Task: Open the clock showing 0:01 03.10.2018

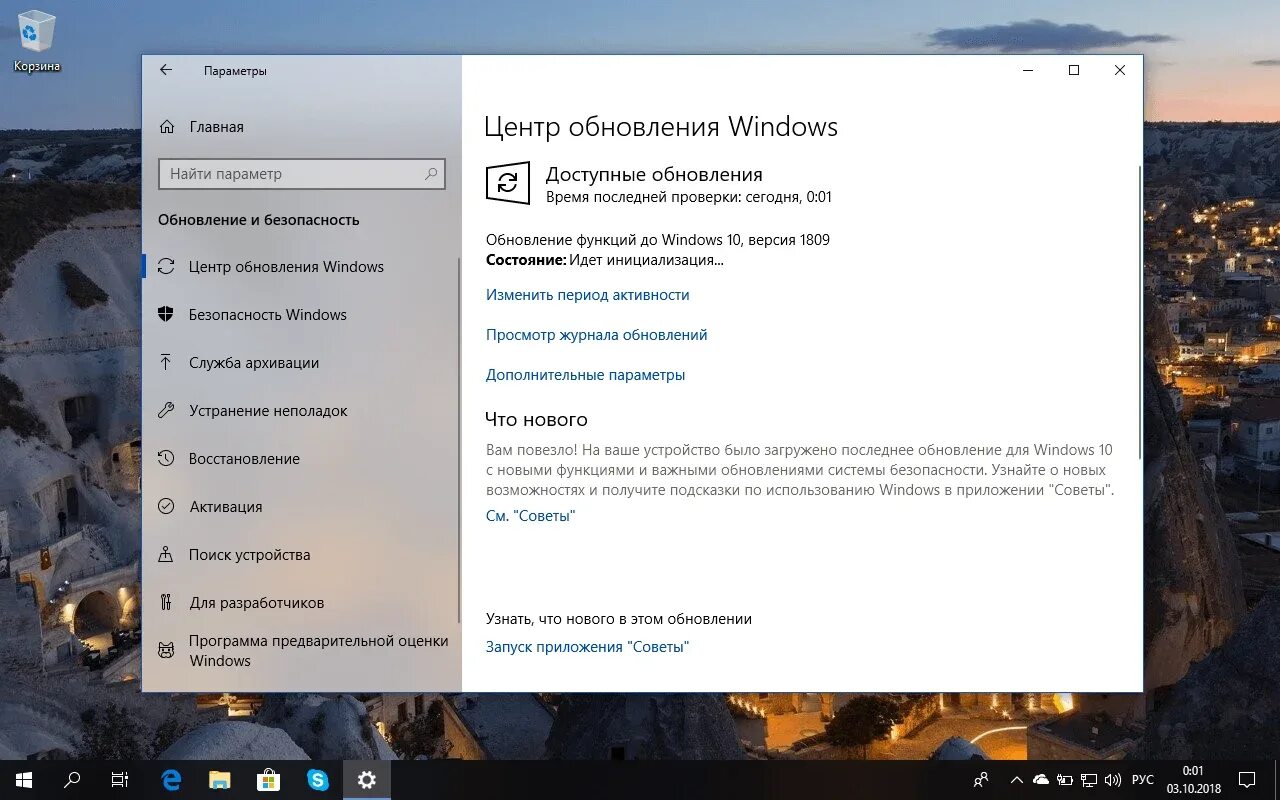Action: (x=1193, y=780)
